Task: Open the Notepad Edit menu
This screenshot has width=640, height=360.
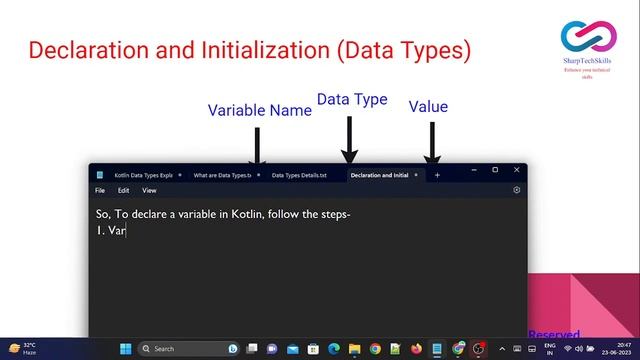Action: point(123,190)
